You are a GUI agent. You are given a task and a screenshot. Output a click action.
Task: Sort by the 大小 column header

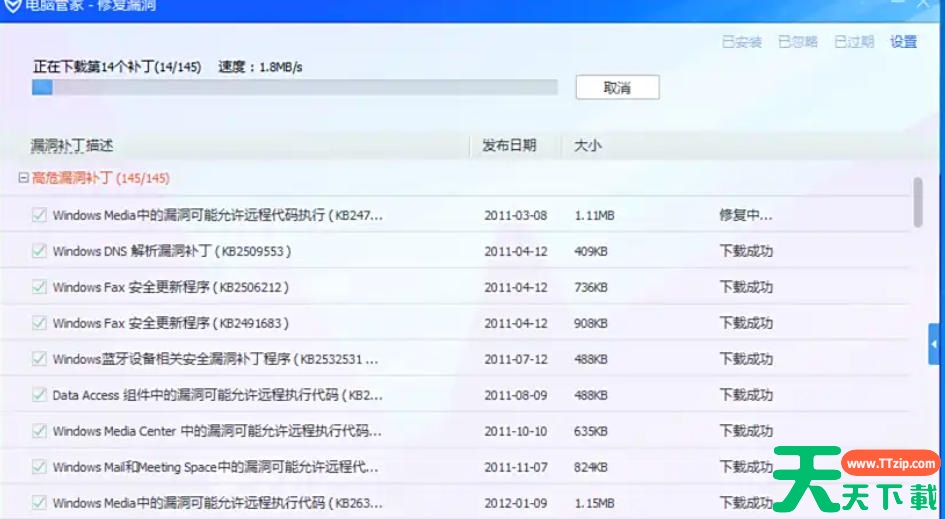587,146
